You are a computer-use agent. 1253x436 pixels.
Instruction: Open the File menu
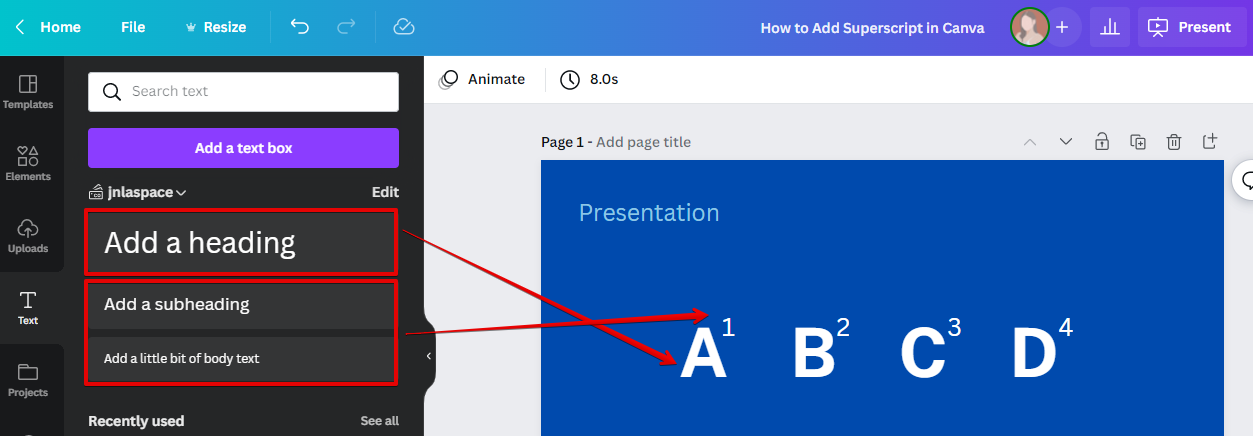133,27
